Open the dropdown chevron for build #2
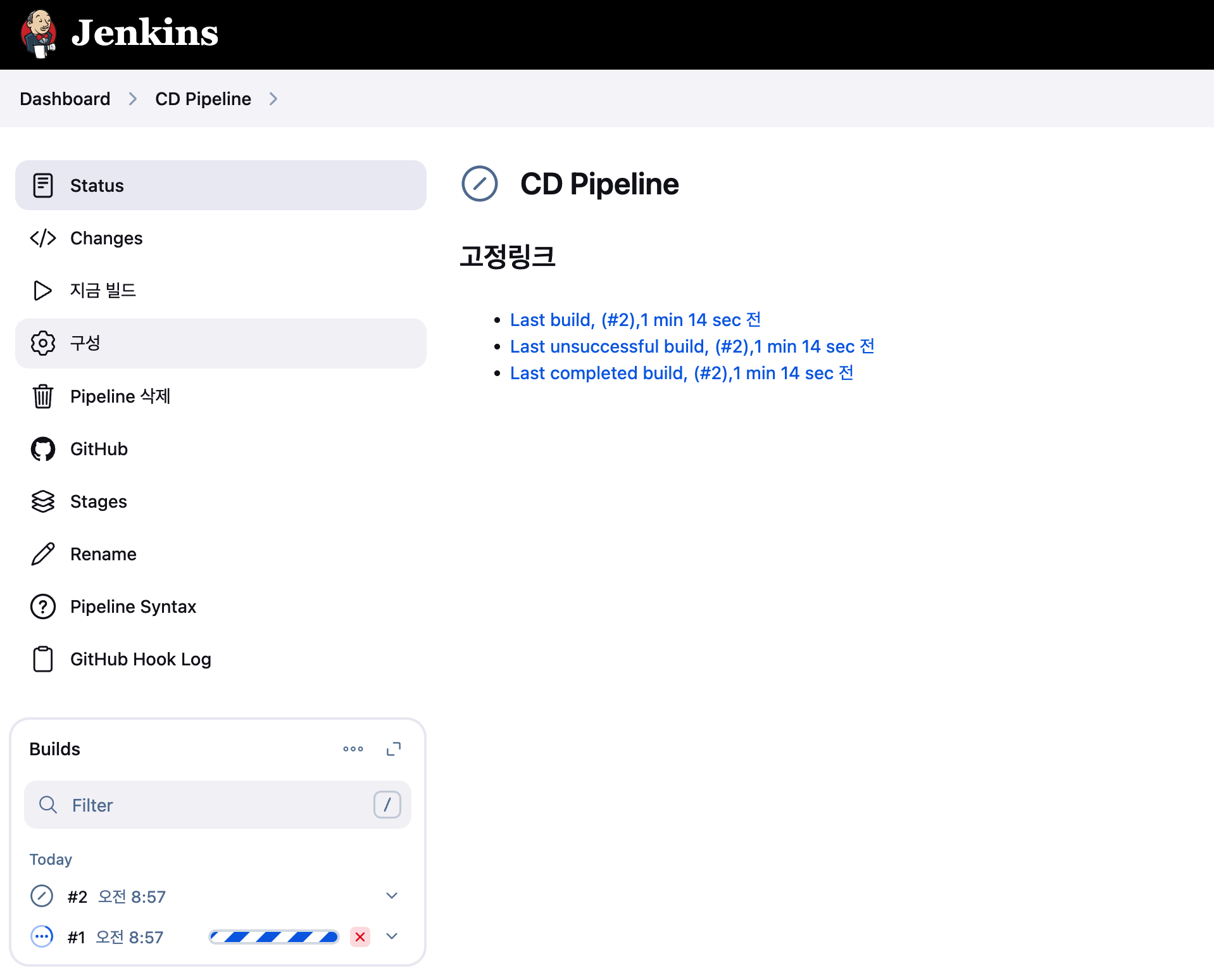Viewport: 1214px width, 980px height. tap(392, 896)
